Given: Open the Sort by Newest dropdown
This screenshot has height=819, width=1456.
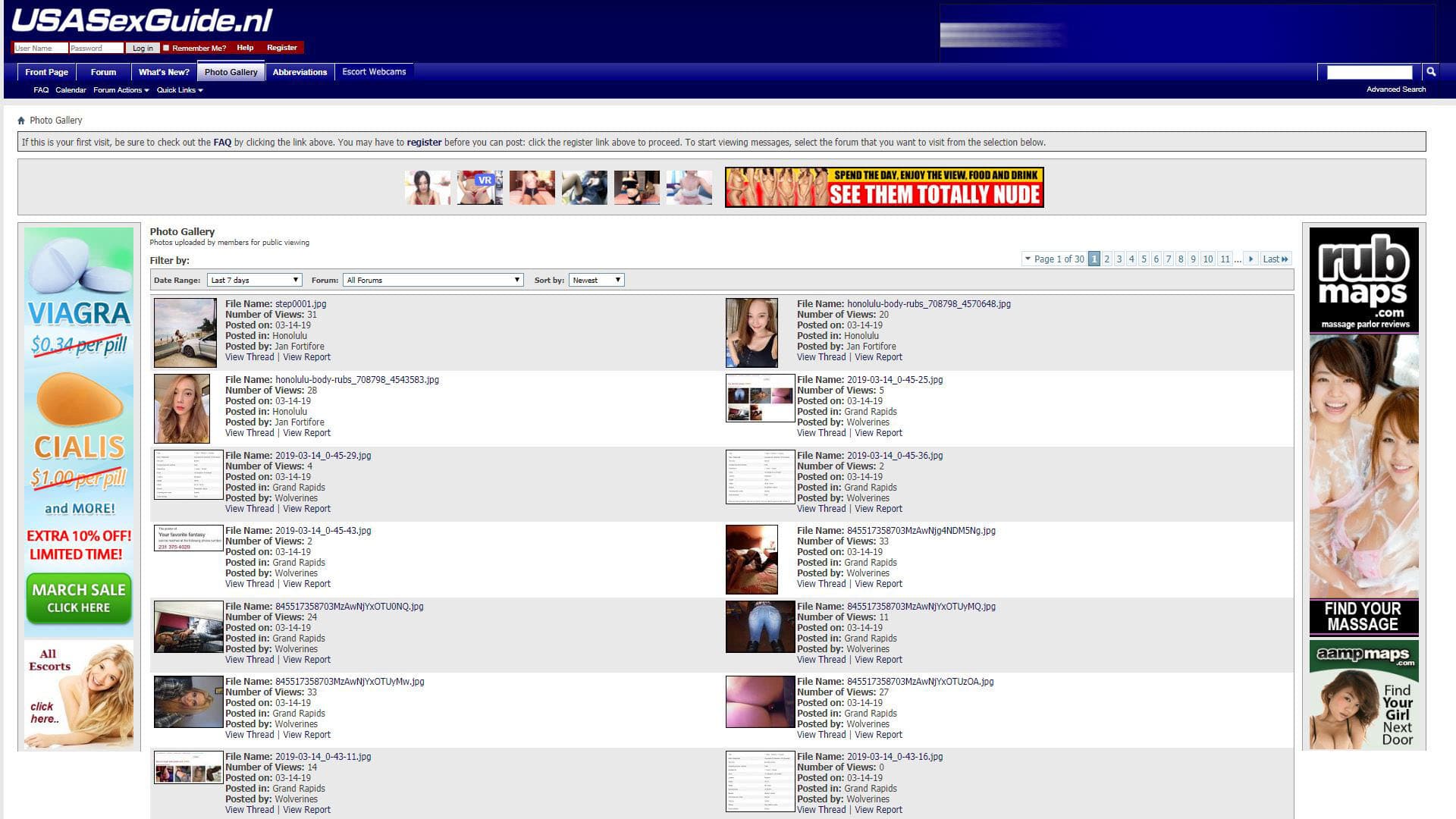Looking at the screenshot, I should point(596,281).
